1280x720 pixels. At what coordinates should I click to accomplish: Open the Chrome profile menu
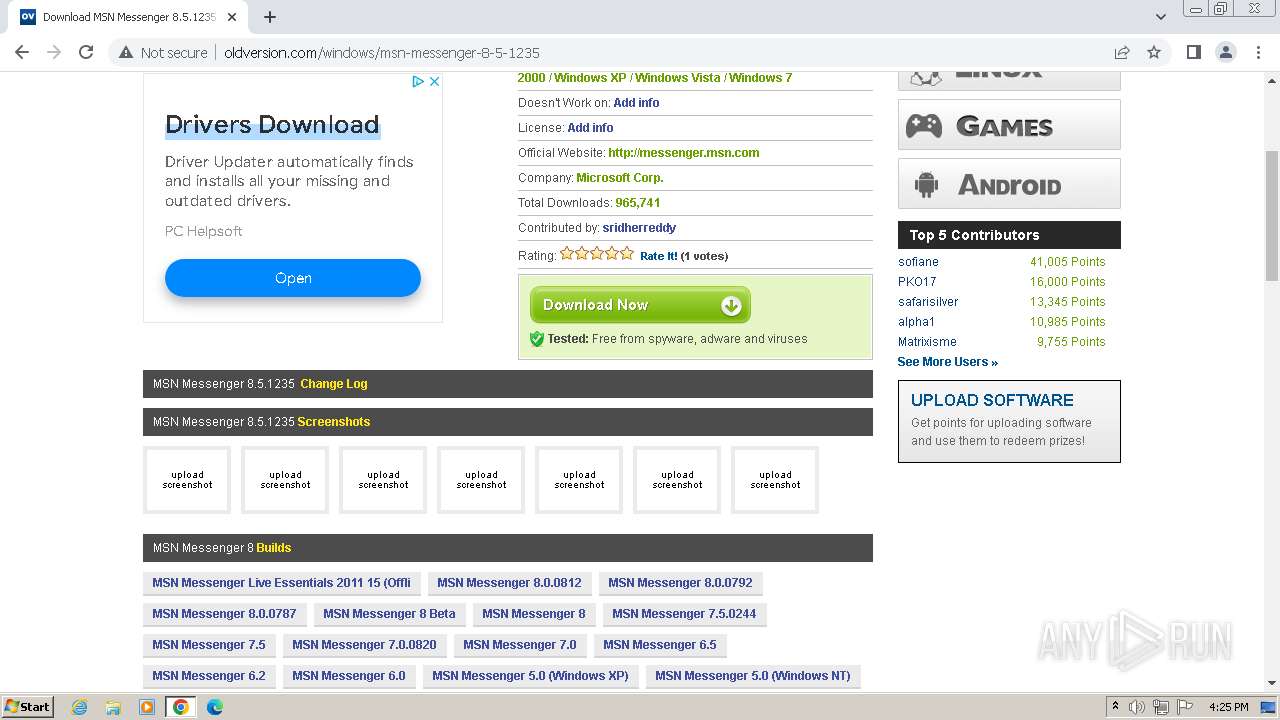tap(1225, 52)
